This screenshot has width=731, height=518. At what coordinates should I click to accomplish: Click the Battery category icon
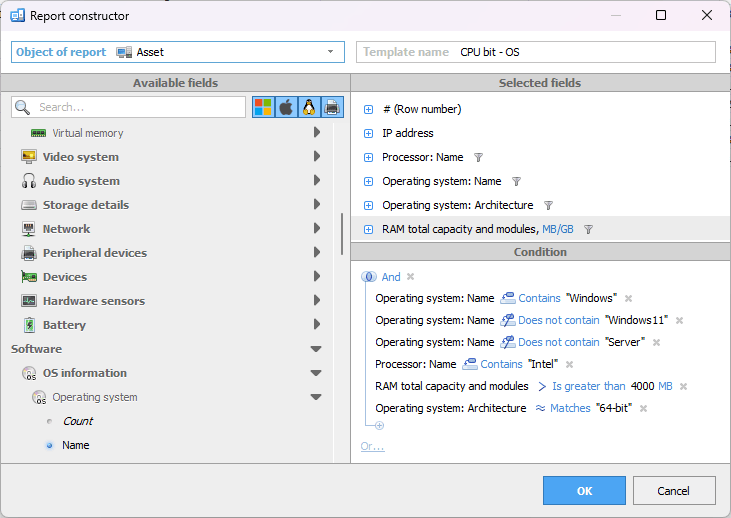(x=29, y=325)
